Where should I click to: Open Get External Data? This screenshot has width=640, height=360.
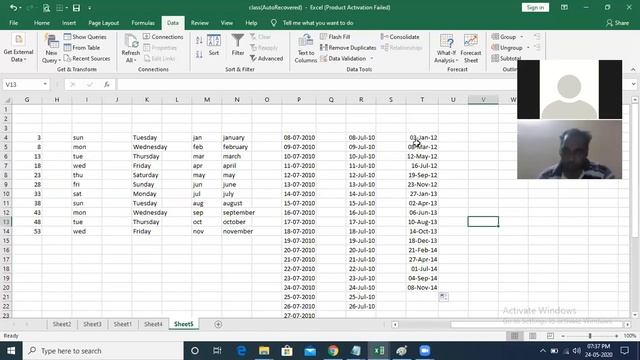pos(18,49)
